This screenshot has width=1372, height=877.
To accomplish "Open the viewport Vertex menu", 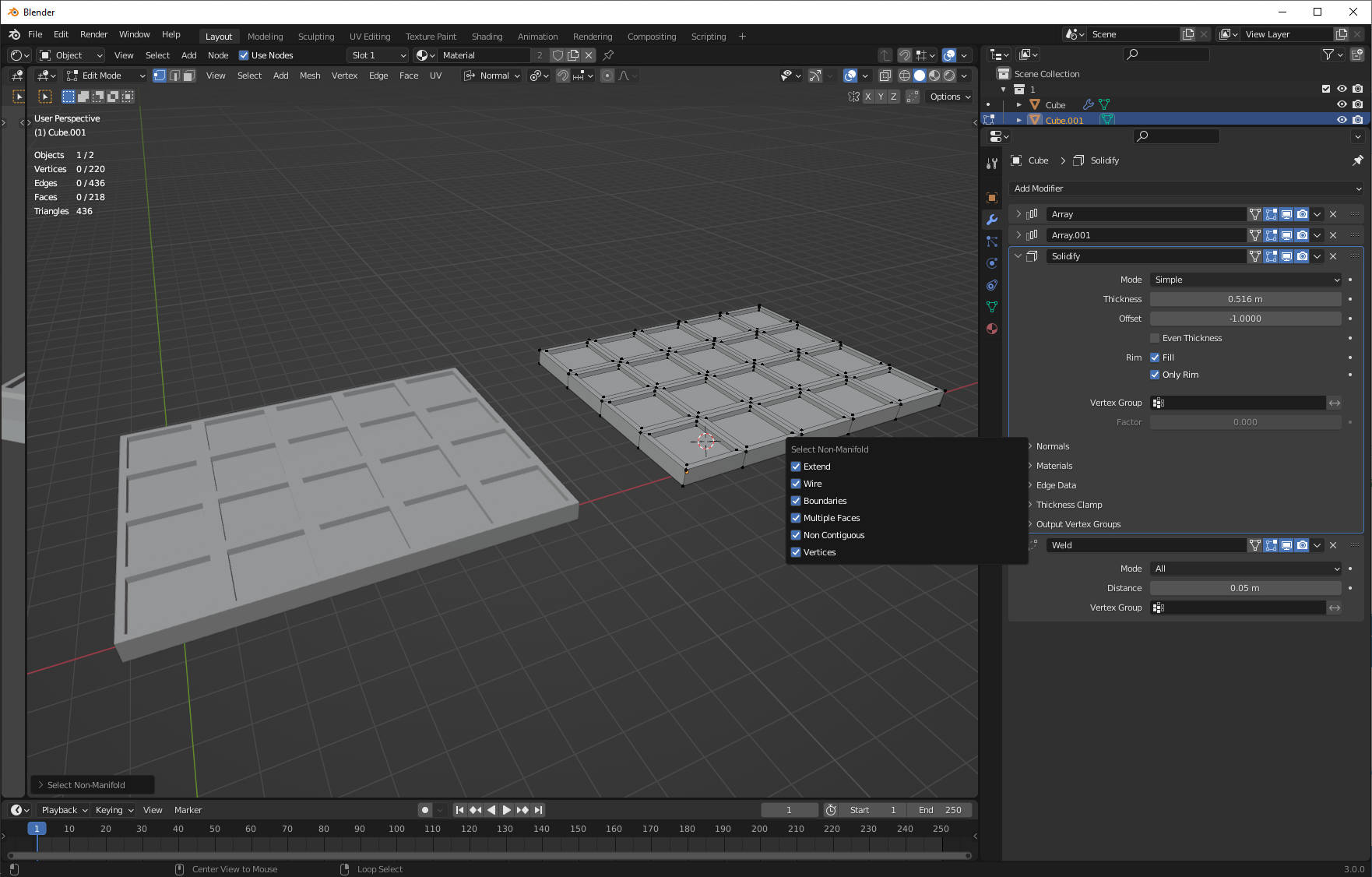I will point(344,76).
